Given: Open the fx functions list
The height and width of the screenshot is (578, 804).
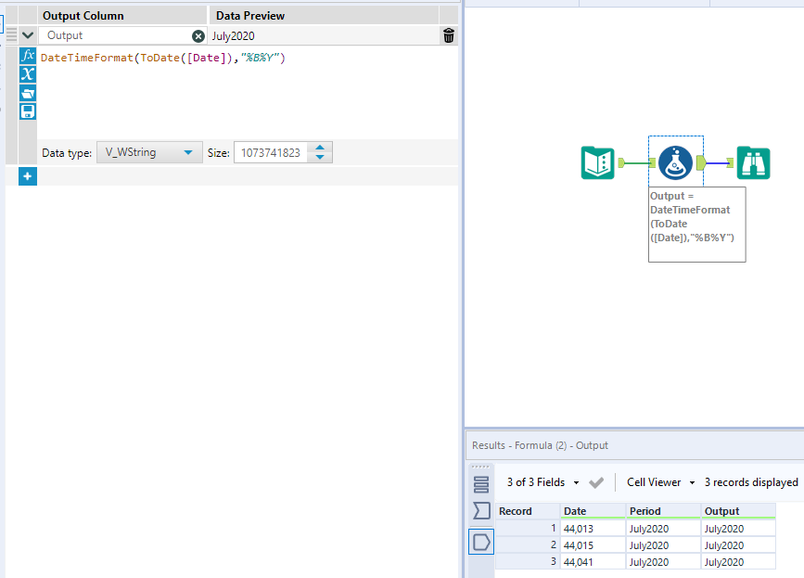Looking at the screenshot, I should click(28, 55).
